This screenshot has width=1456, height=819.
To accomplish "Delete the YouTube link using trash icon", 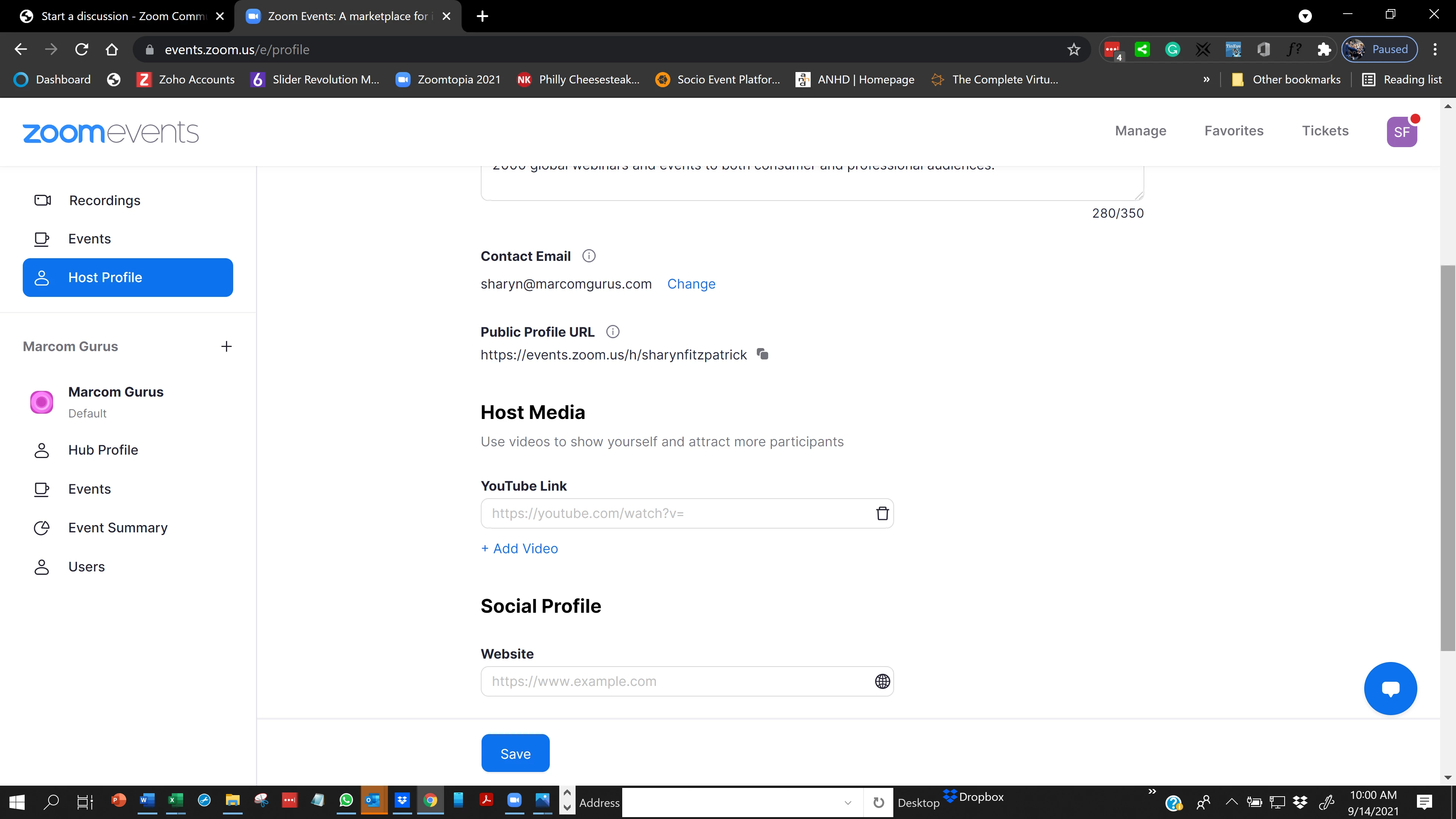I will click(x=882, y=513).
